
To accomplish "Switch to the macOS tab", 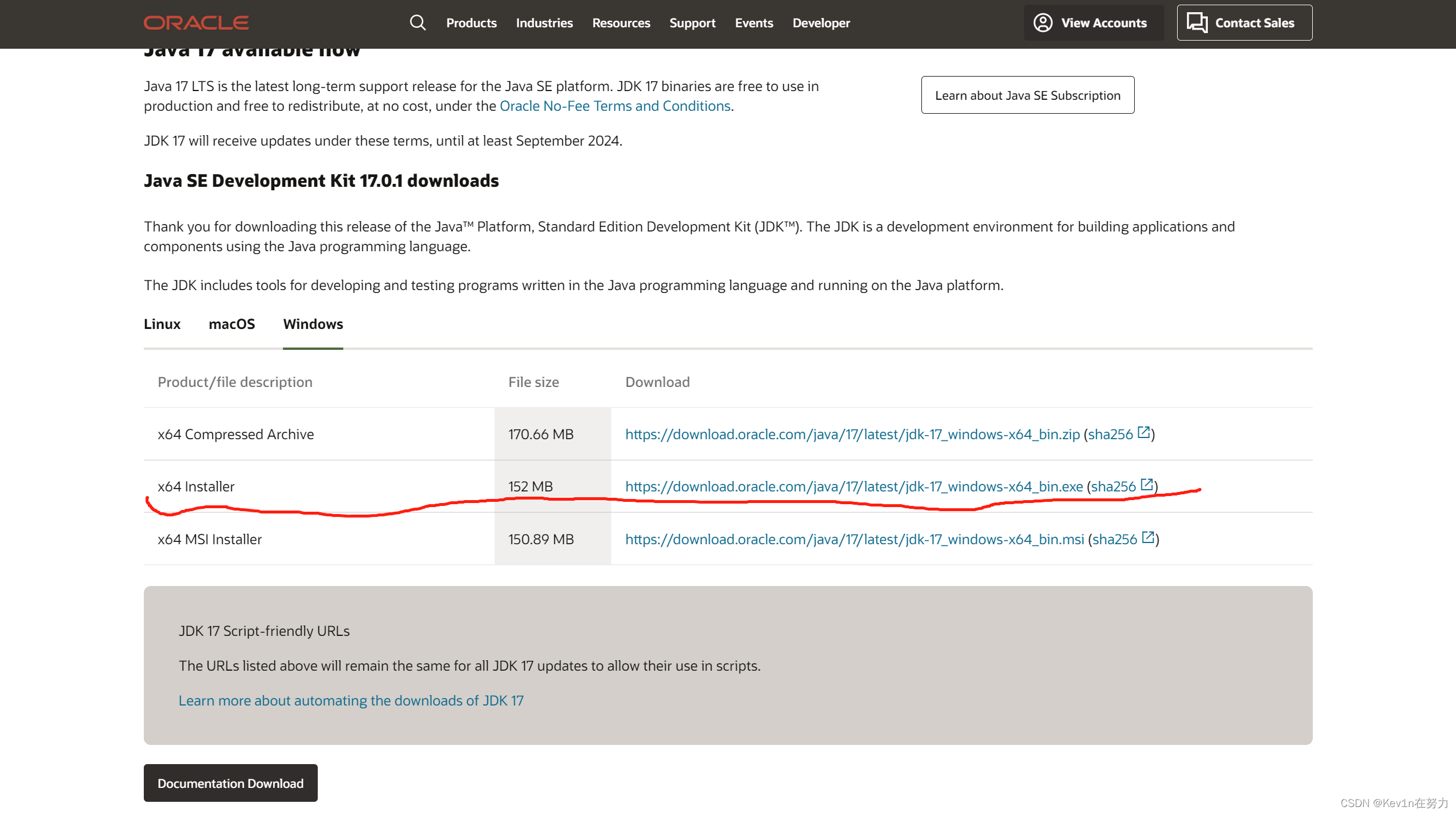I will click(x=231, y=324).
